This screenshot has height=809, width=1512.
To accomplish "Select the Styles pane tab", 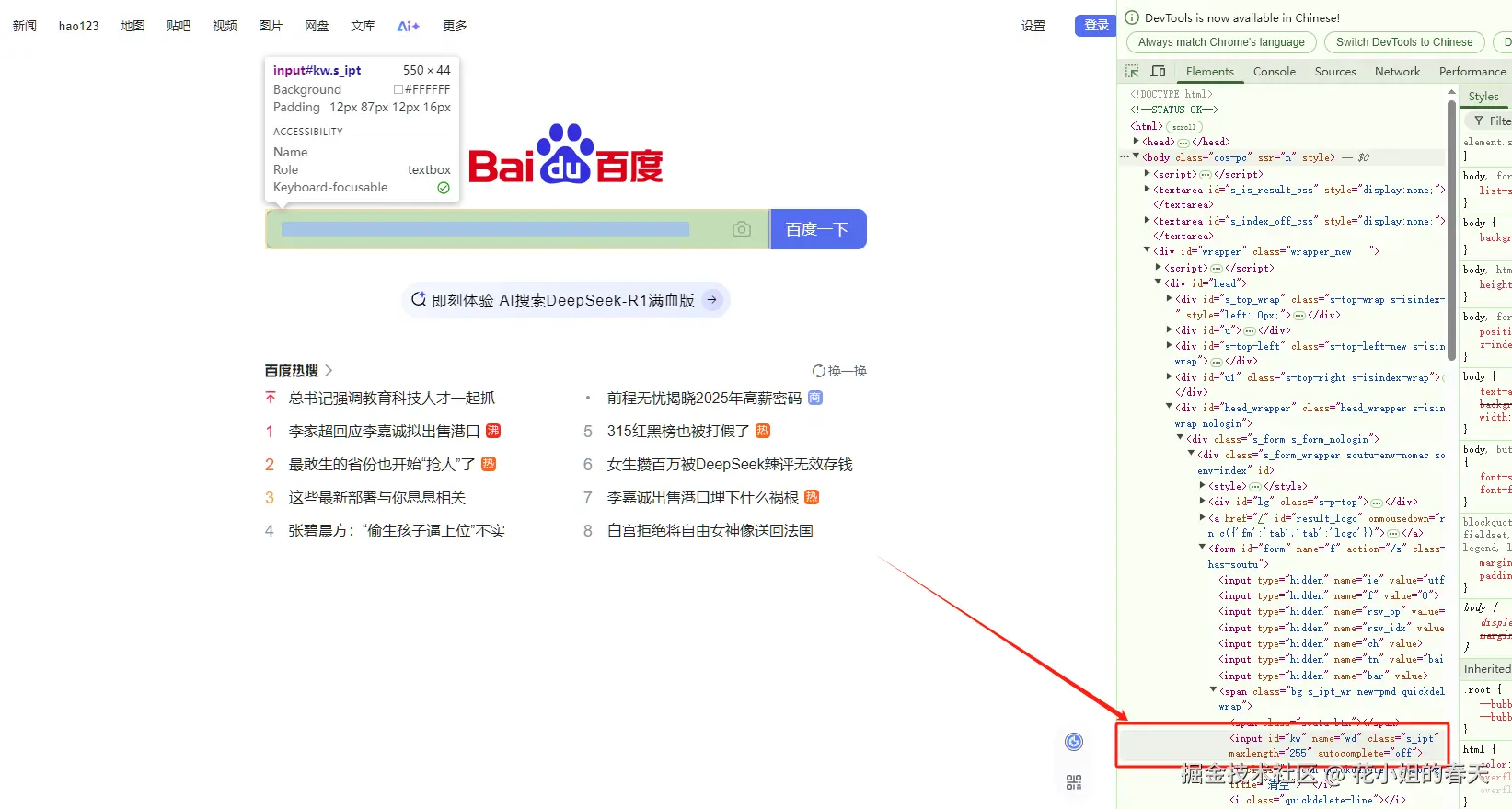I will click(1483, 97).
